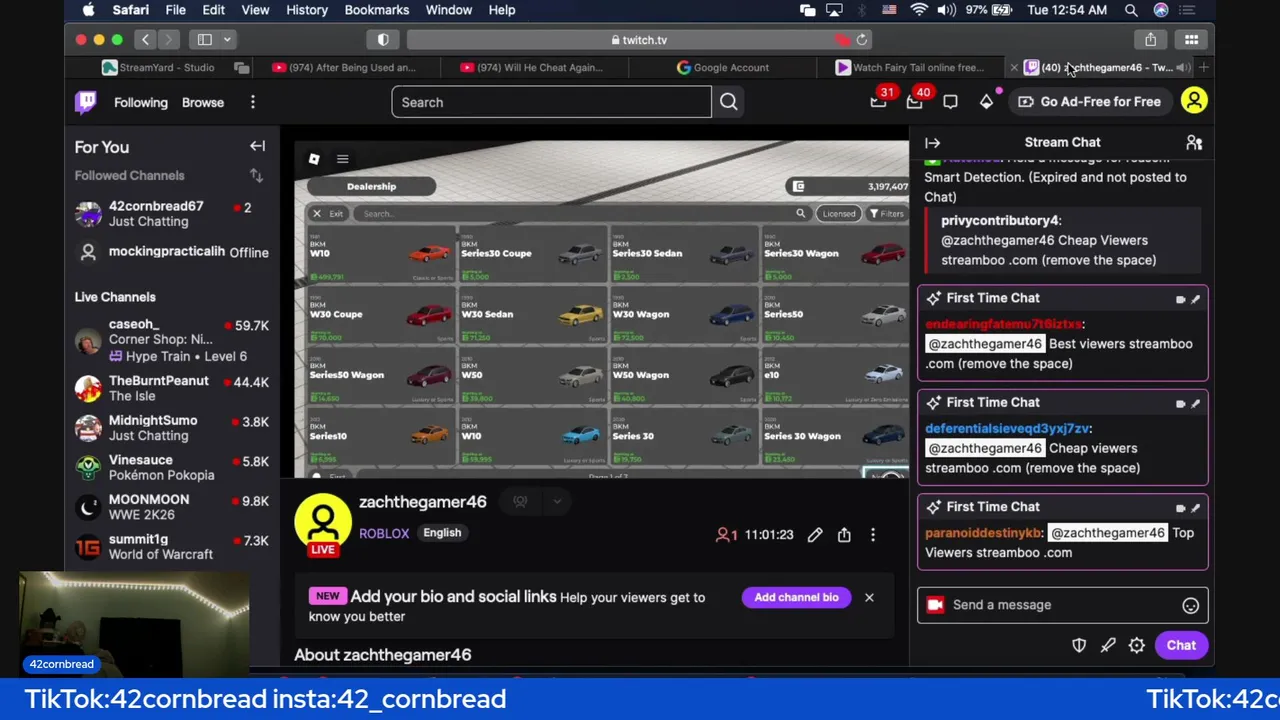Focus the Twitch search field

tap(551, 102)
